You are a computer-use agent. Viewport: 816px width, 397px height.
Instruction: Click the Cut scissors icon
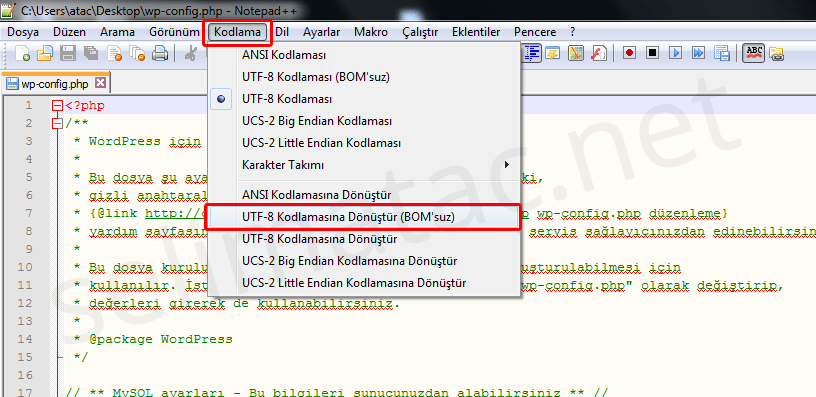click(x=191, y=53)
